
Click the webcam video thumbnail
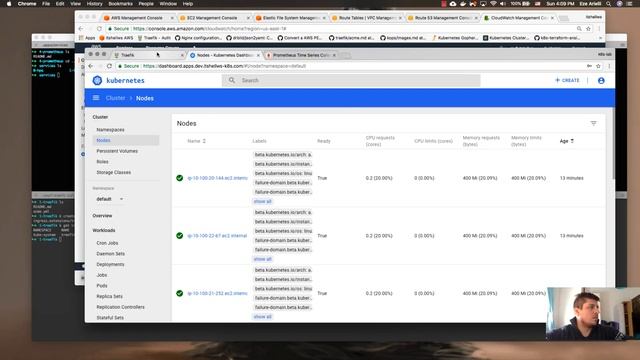click(593, 313)
